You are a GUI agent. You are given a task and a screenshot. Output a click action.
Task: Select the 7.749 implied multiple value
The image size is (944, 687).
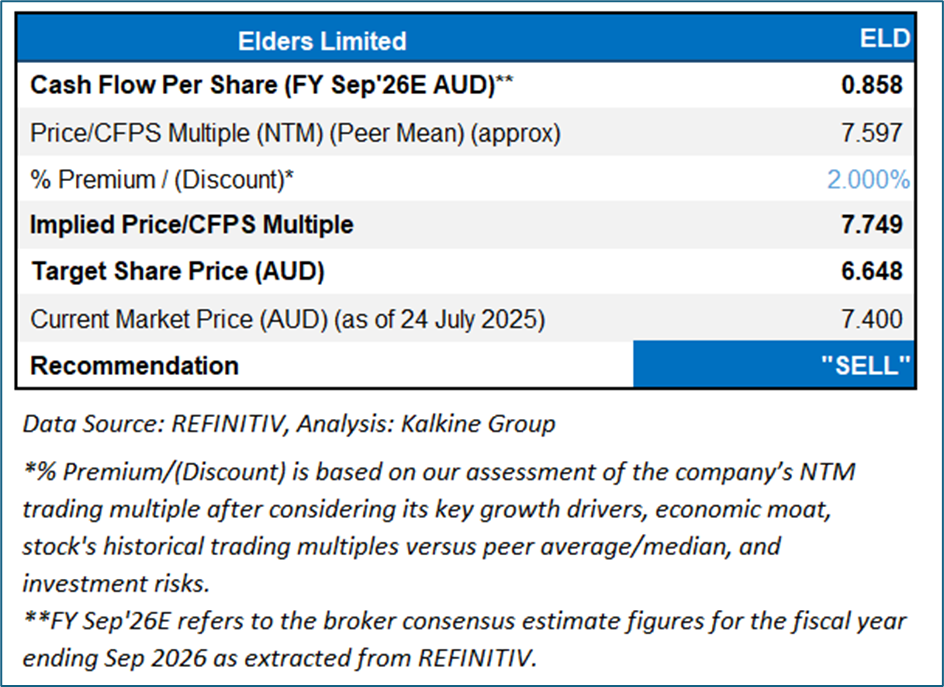872,224
